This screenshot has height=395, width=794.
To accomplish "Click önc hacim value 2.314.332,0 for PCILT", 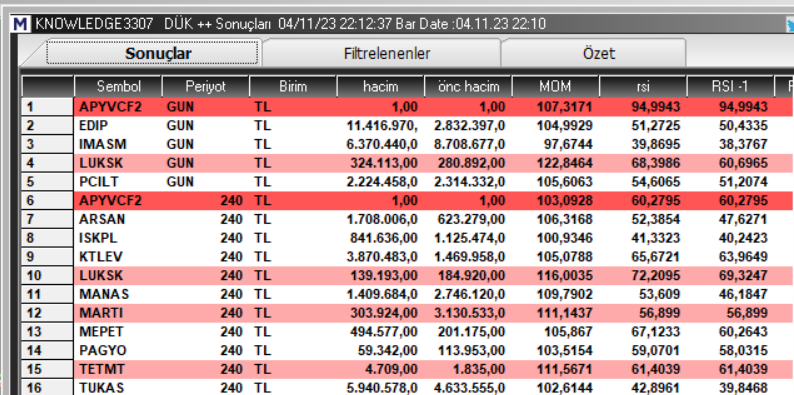I will 469,182.
